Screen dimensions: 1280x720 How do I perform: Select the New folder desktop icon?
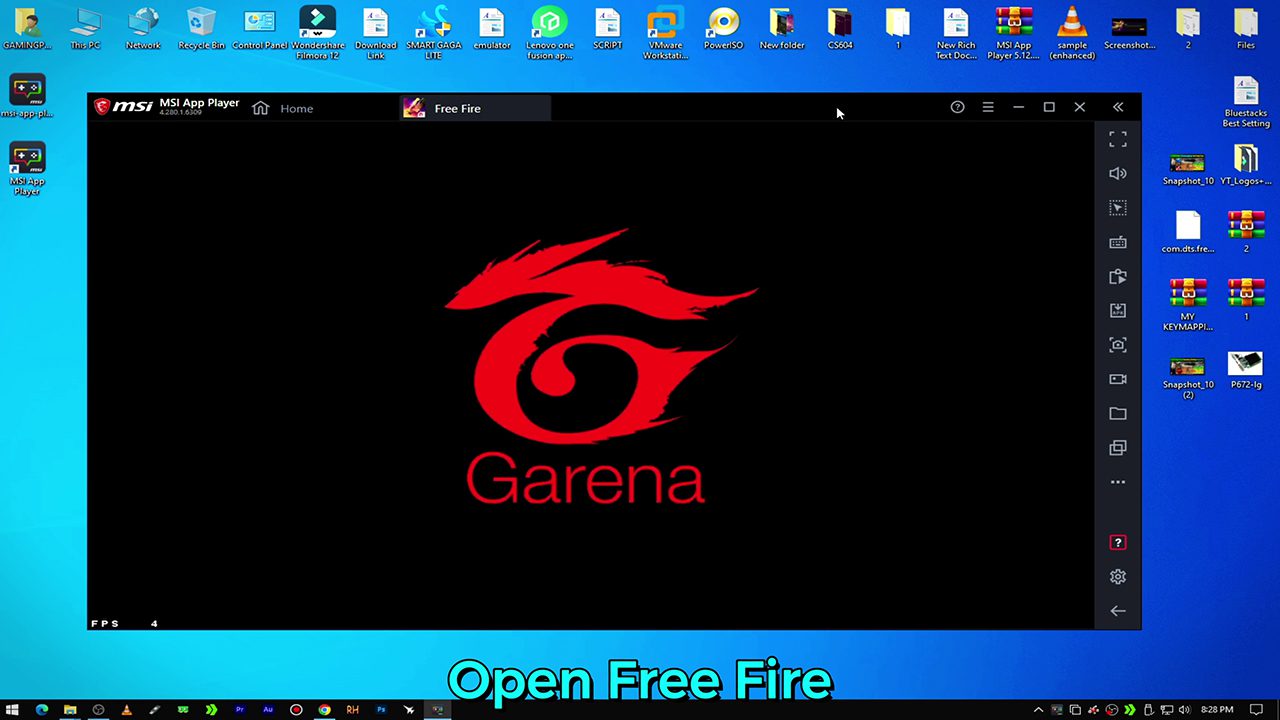click(782, 28)
